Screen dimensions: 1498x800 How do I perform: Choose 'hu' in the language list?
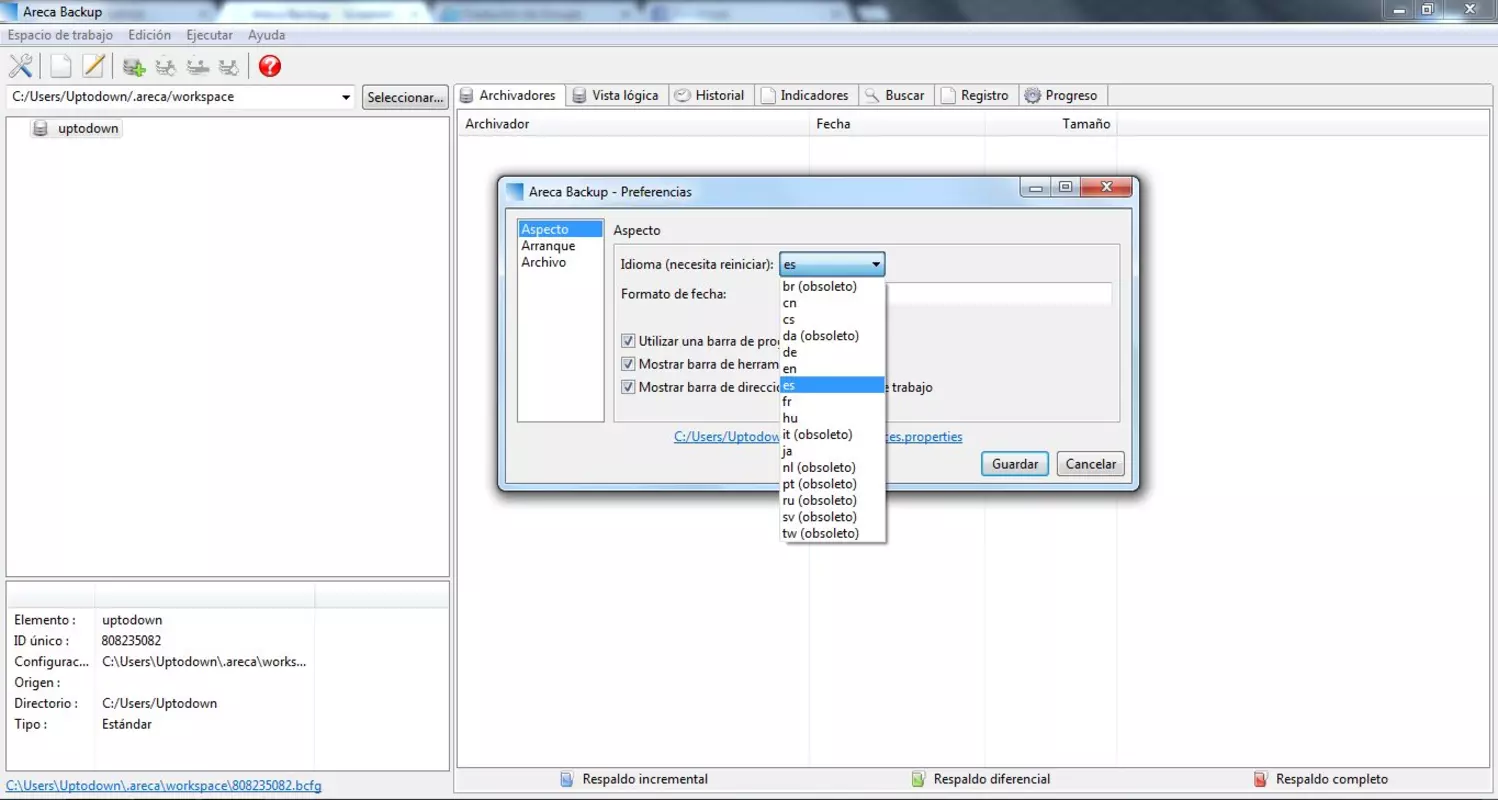(x=832, y=418)
